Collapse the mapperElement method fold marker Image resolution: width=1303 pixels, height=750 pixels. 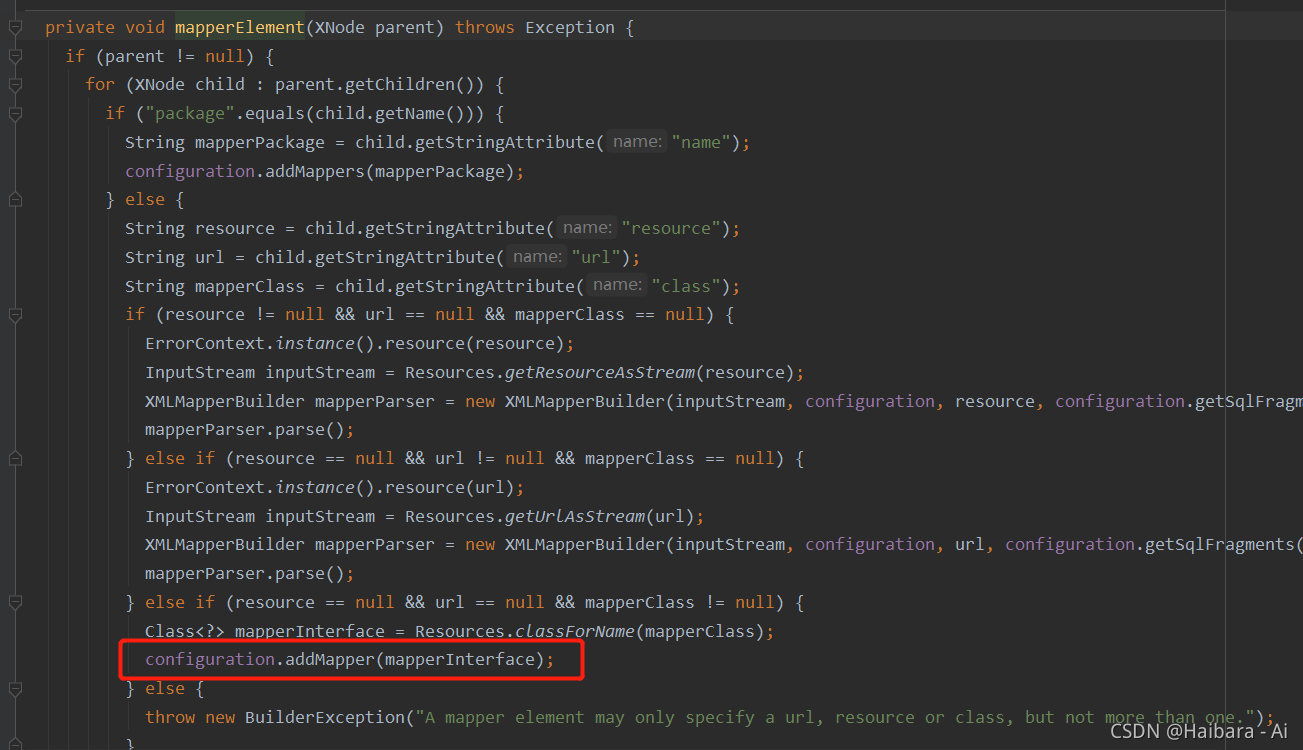15,28
